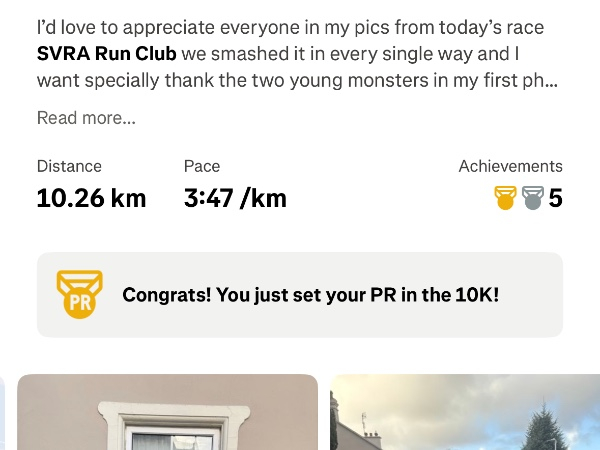This screenshot has height=450, width=600.
Task: Select the Distance label
Action: point(69,166)
